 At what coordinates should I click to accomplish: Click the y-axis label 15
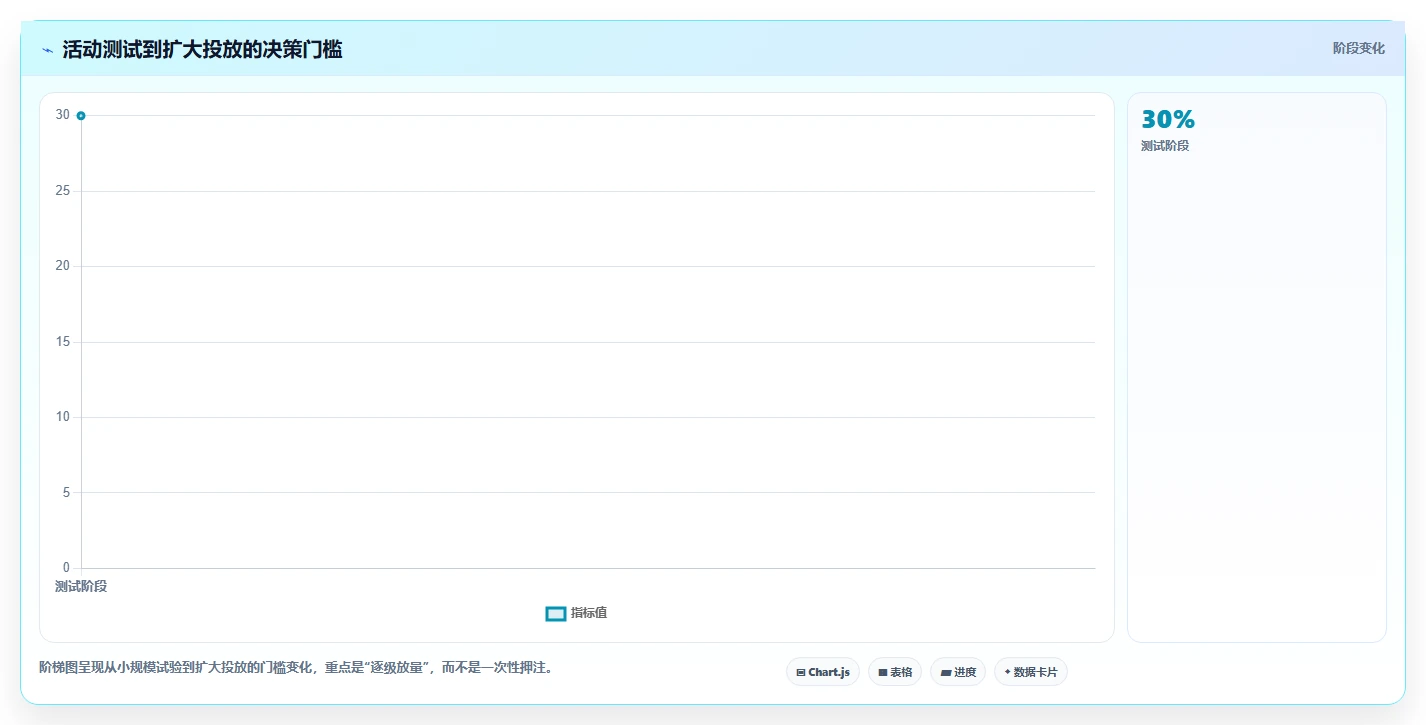tap(63, 342)
